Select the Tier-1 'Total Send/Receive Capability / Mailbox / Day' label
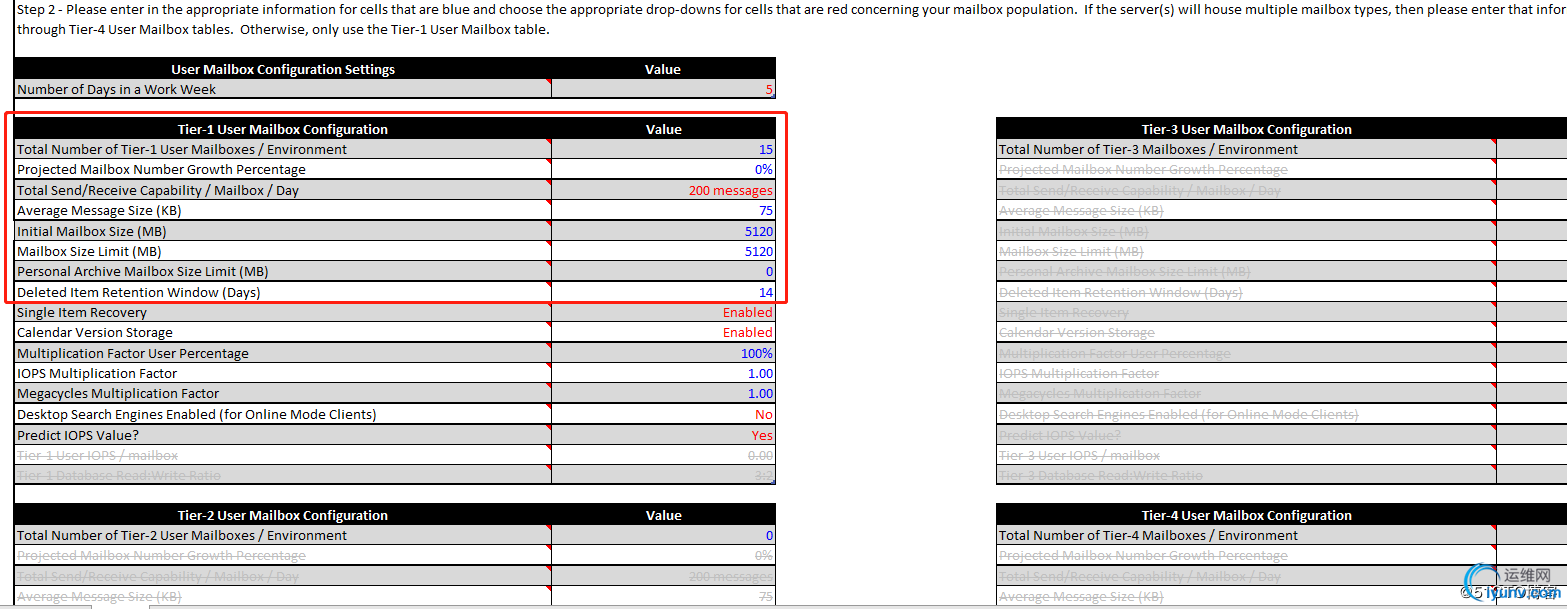The height and width of the screenshot is (609, 1567). (158, 190)
